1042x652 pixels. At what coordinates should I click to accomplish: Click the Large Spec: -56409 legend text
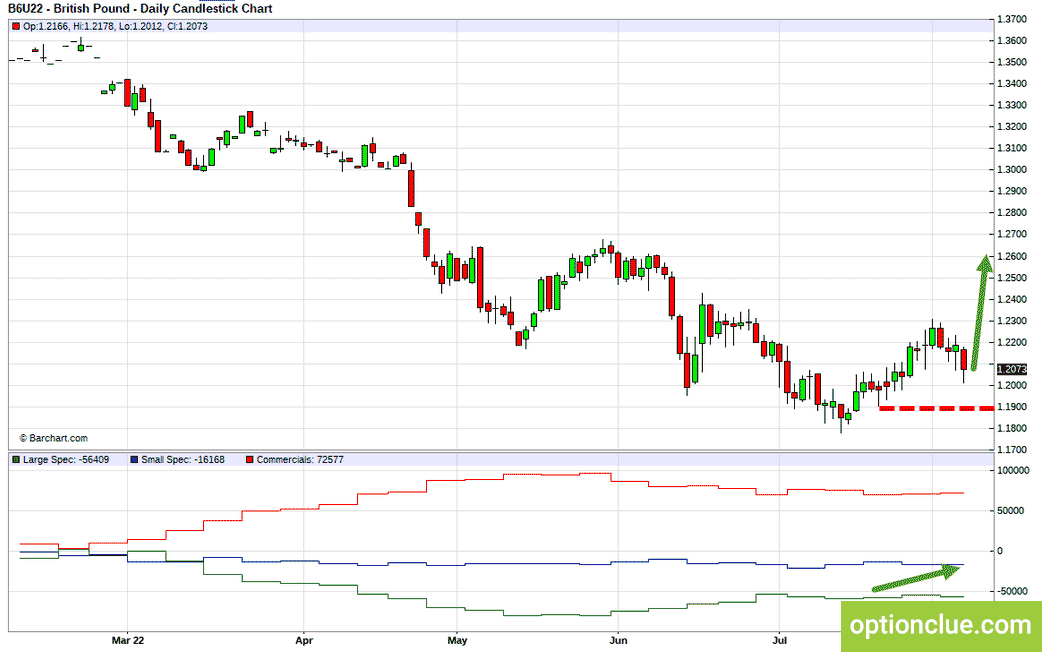(x=66, y=460)
